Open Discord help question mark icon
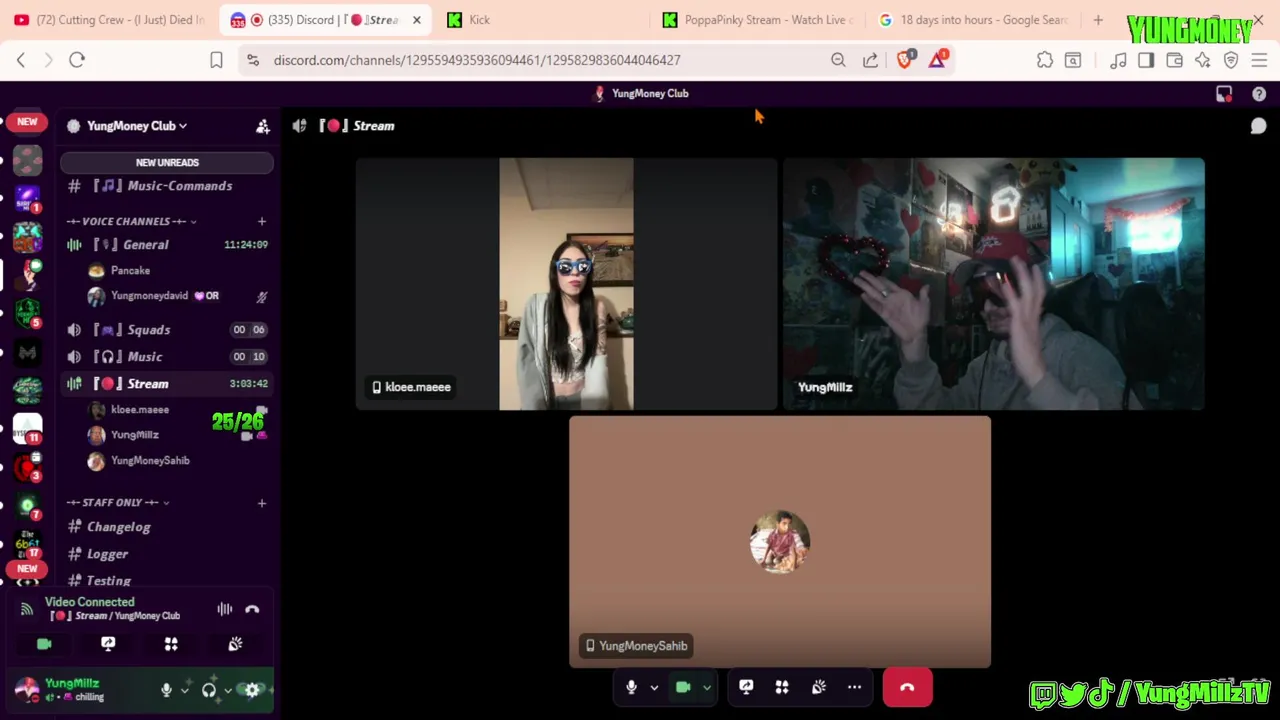The width and height of the screenshot is (1280, 720). click(1259, 93)
